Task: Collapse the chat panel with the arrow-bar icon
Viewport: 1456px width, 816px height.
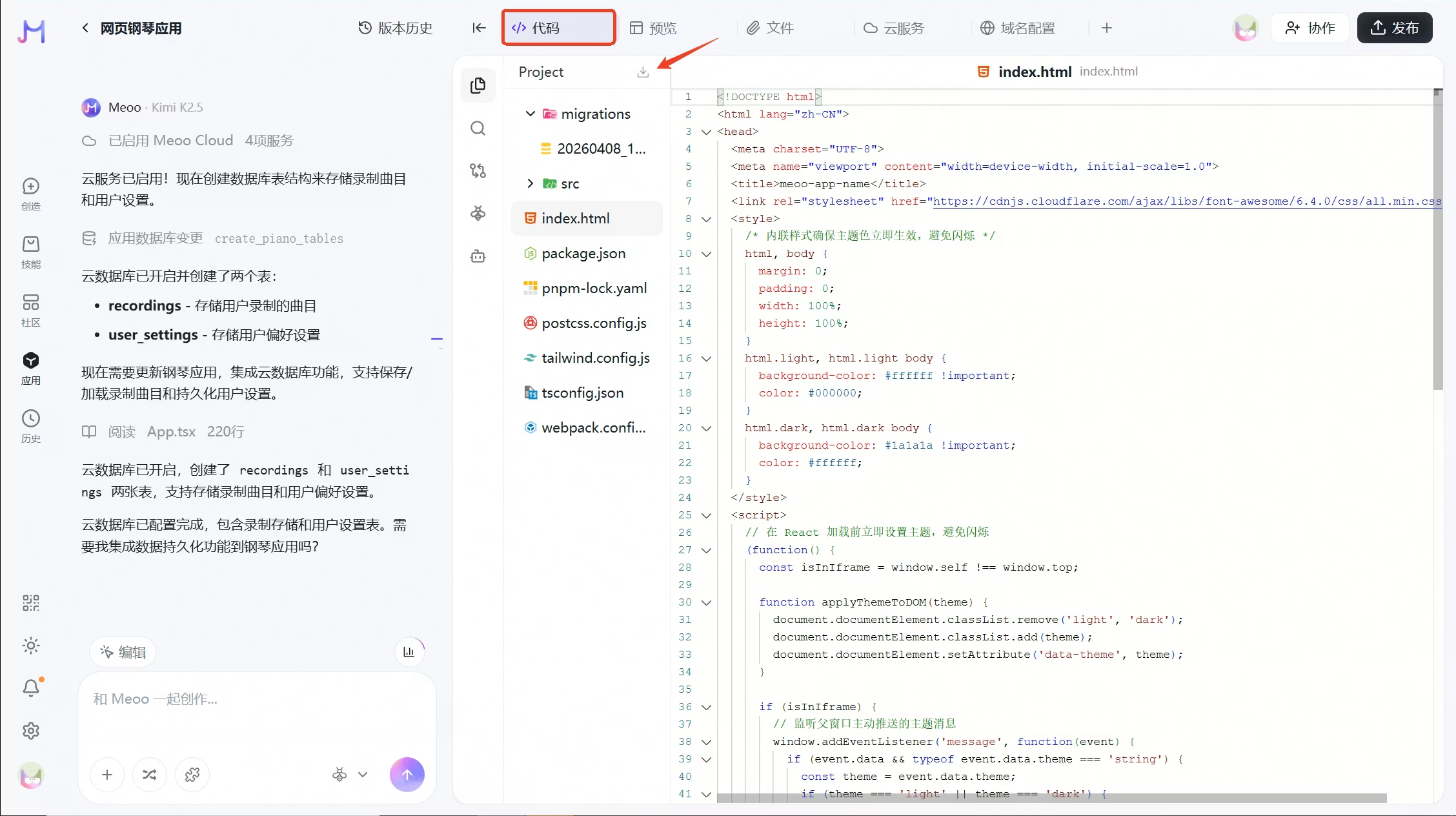Action: 479,28
